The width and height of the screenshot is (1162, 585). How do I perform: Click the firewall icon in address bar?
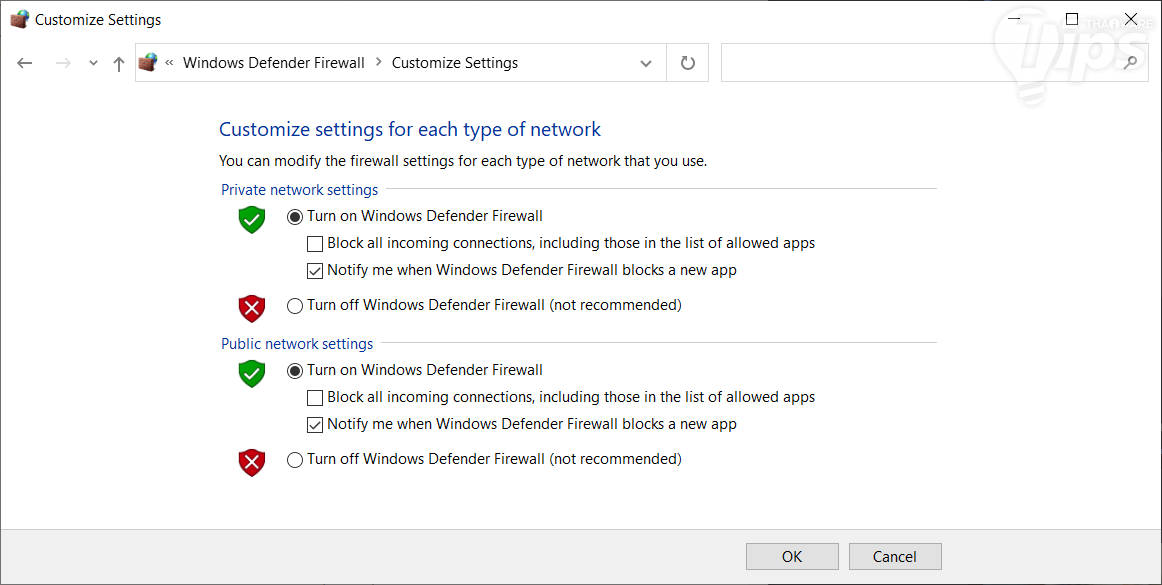(x=148, y=63)
